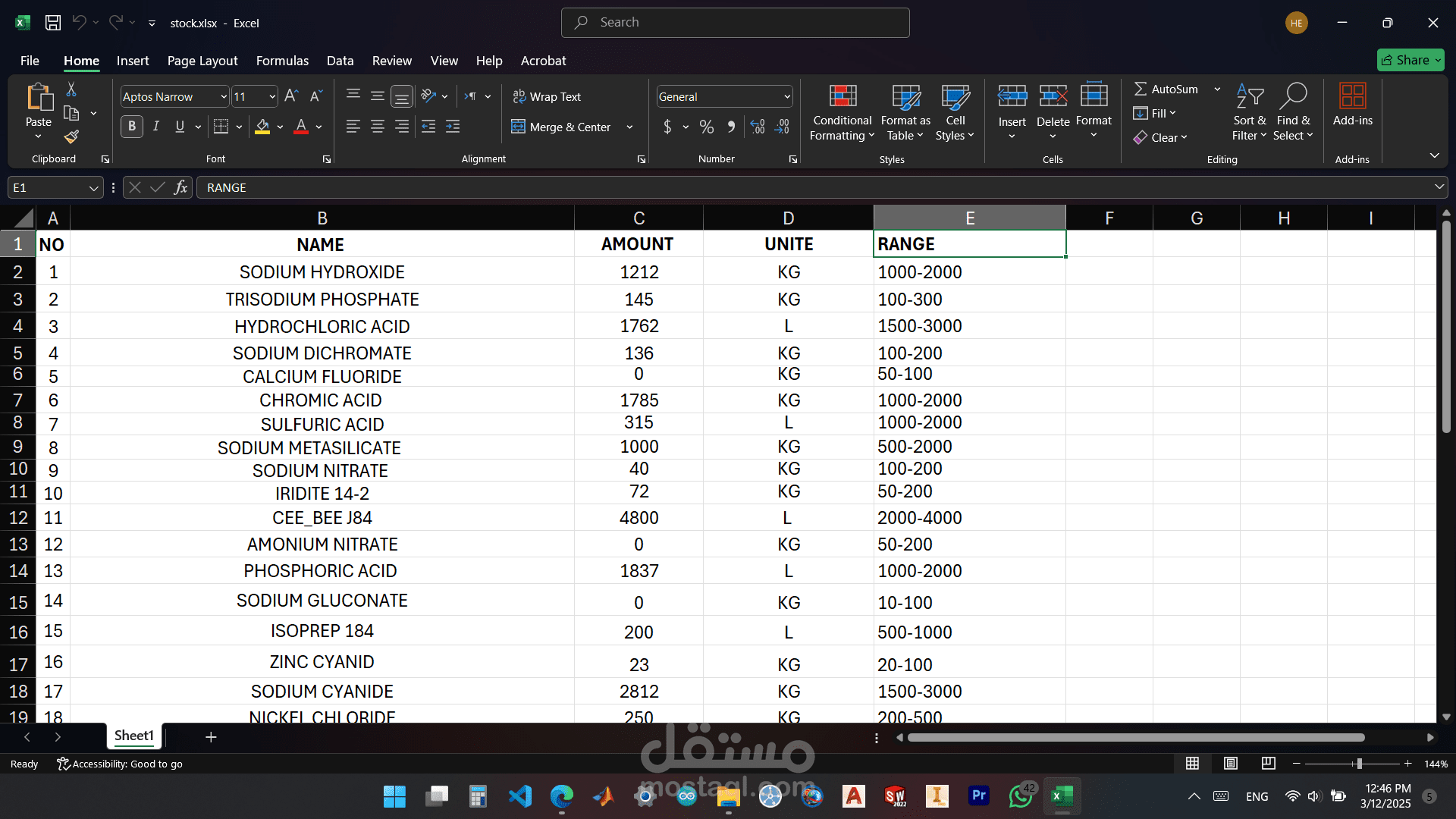Open Conditional Formatting in the Styles group
This screenshot has width=1456, height=819.
coord(842,112)
